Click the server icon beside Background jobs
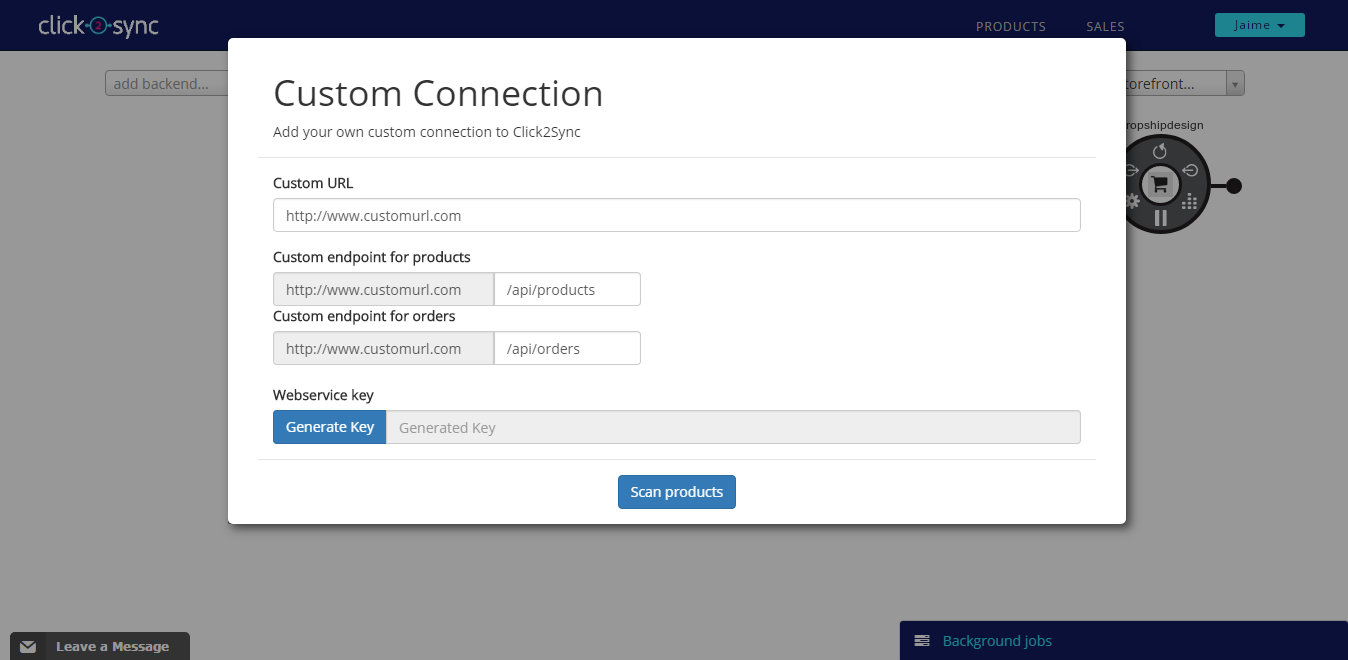Viewport: 1348px width, 660px height. (x=921, y=640)
